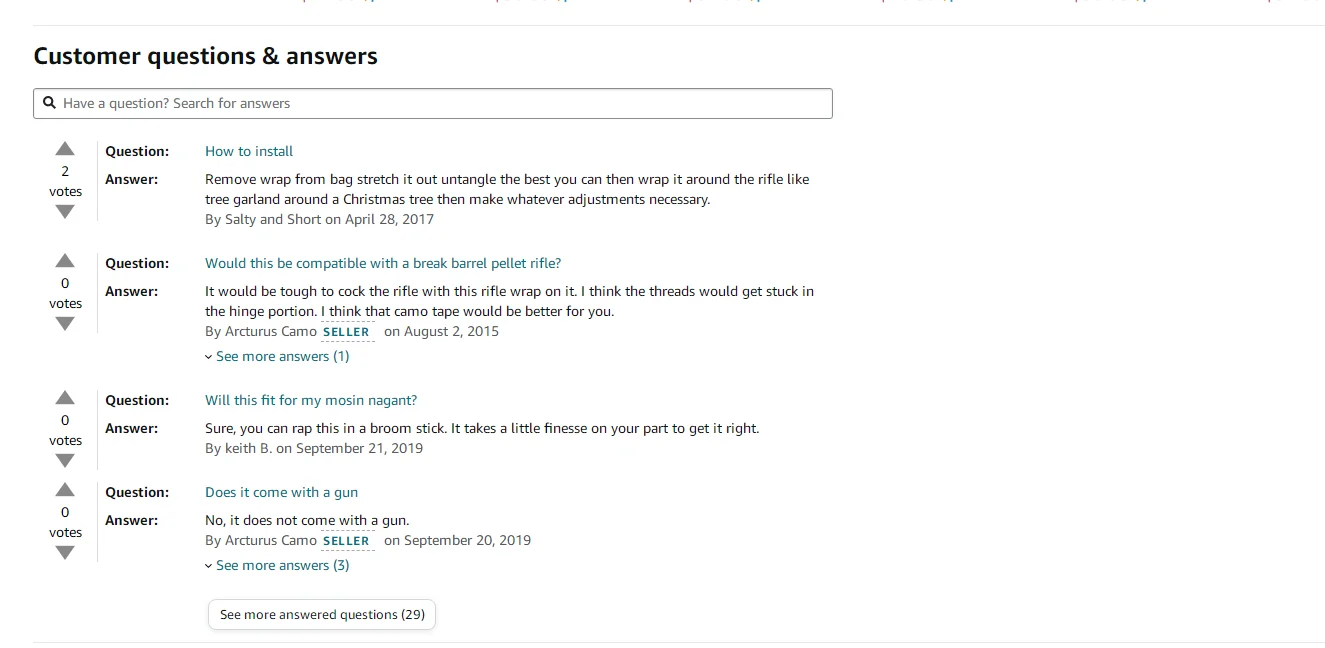Click SELLER badge on September 20, 2019 answer
The width and height of the screenshot is (1325, 648).
point(346,541)
